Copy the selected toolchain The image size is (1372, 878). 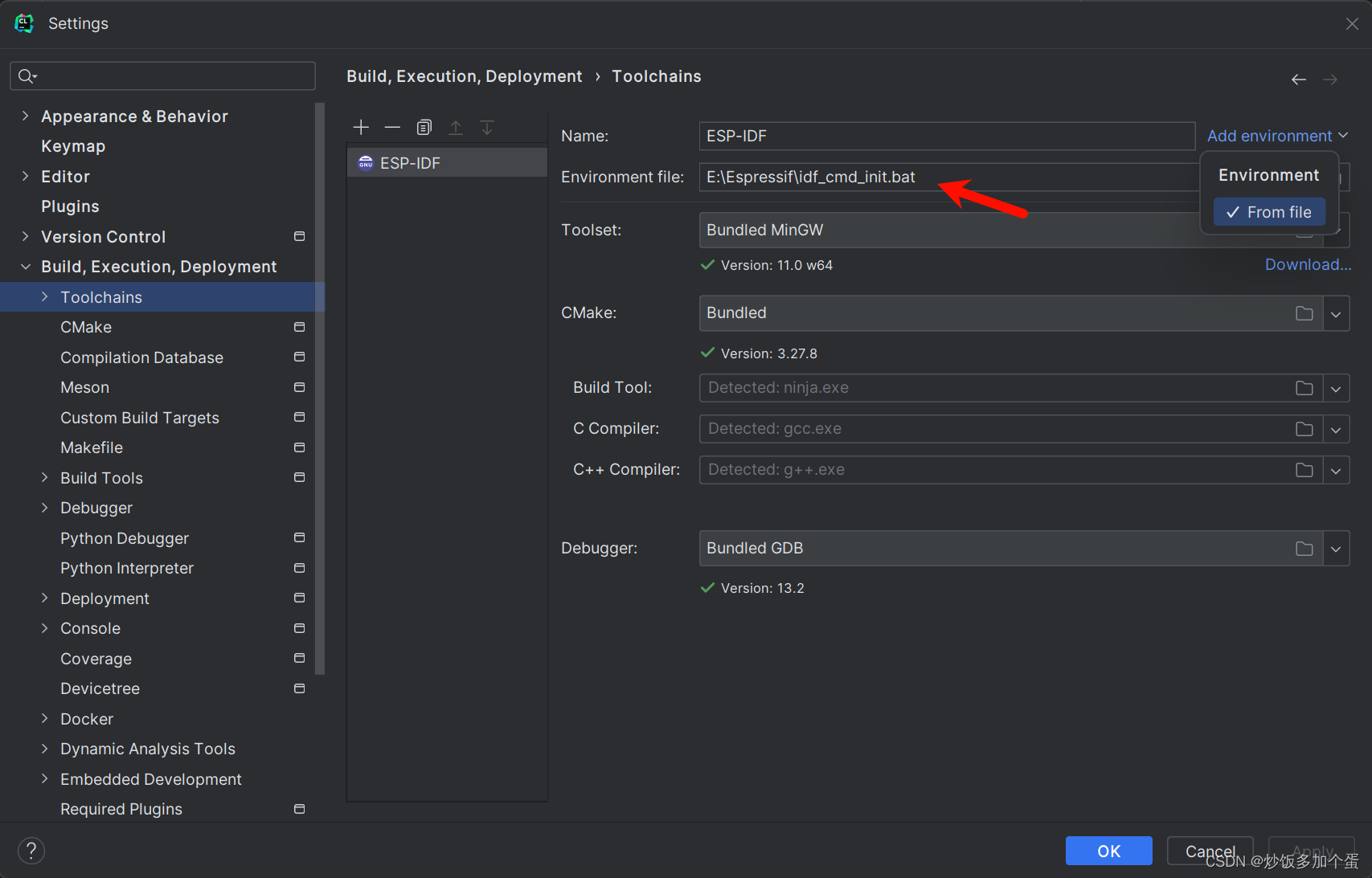pos(424,127)
